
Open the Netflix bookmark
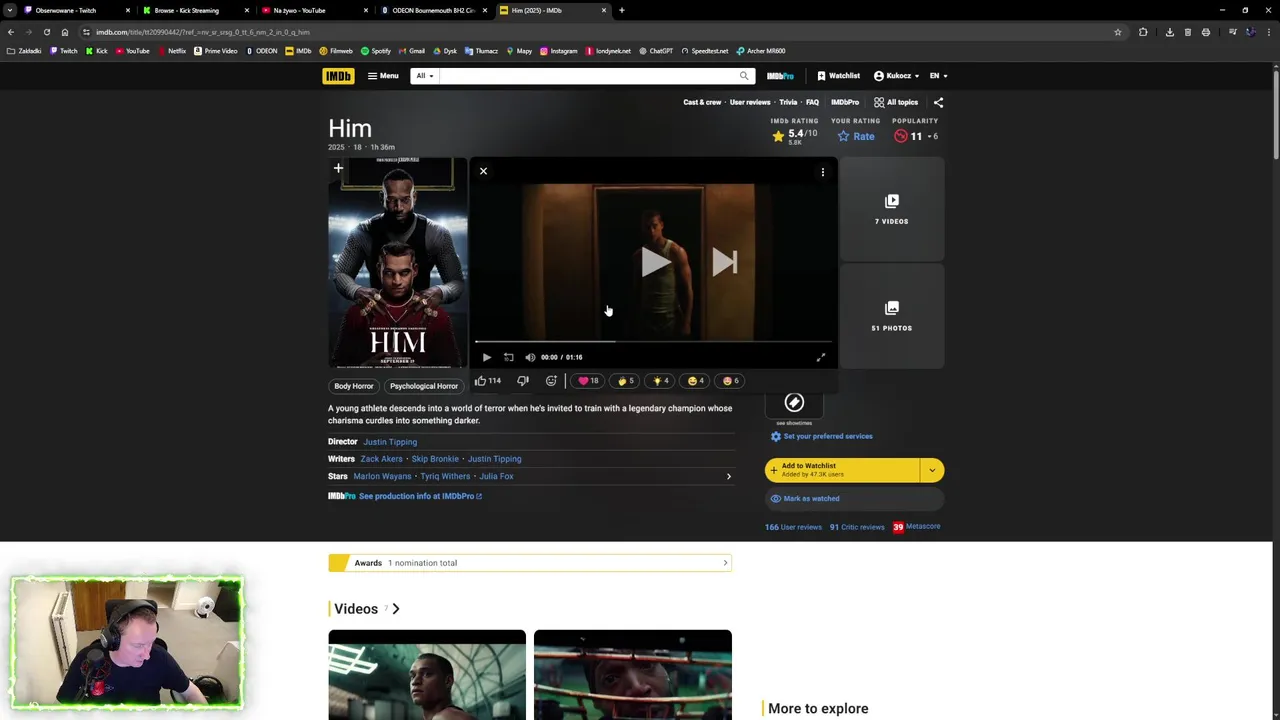coord(172,51)
